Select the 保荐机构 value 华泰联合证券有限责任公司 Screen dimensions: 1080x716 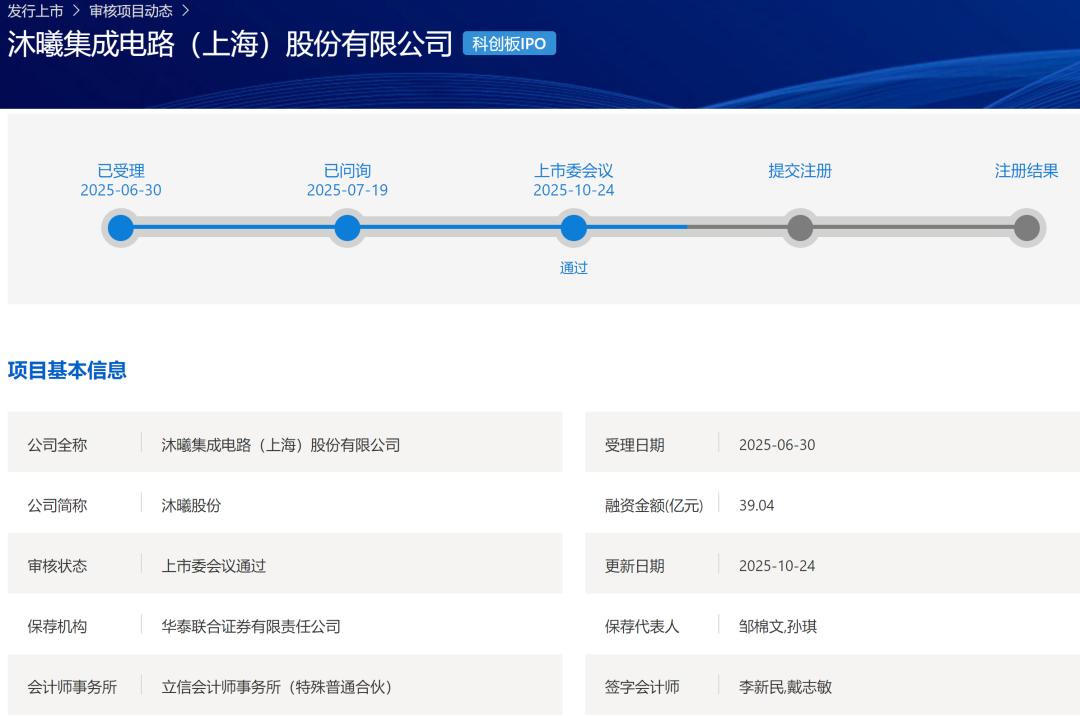[251, 626]
